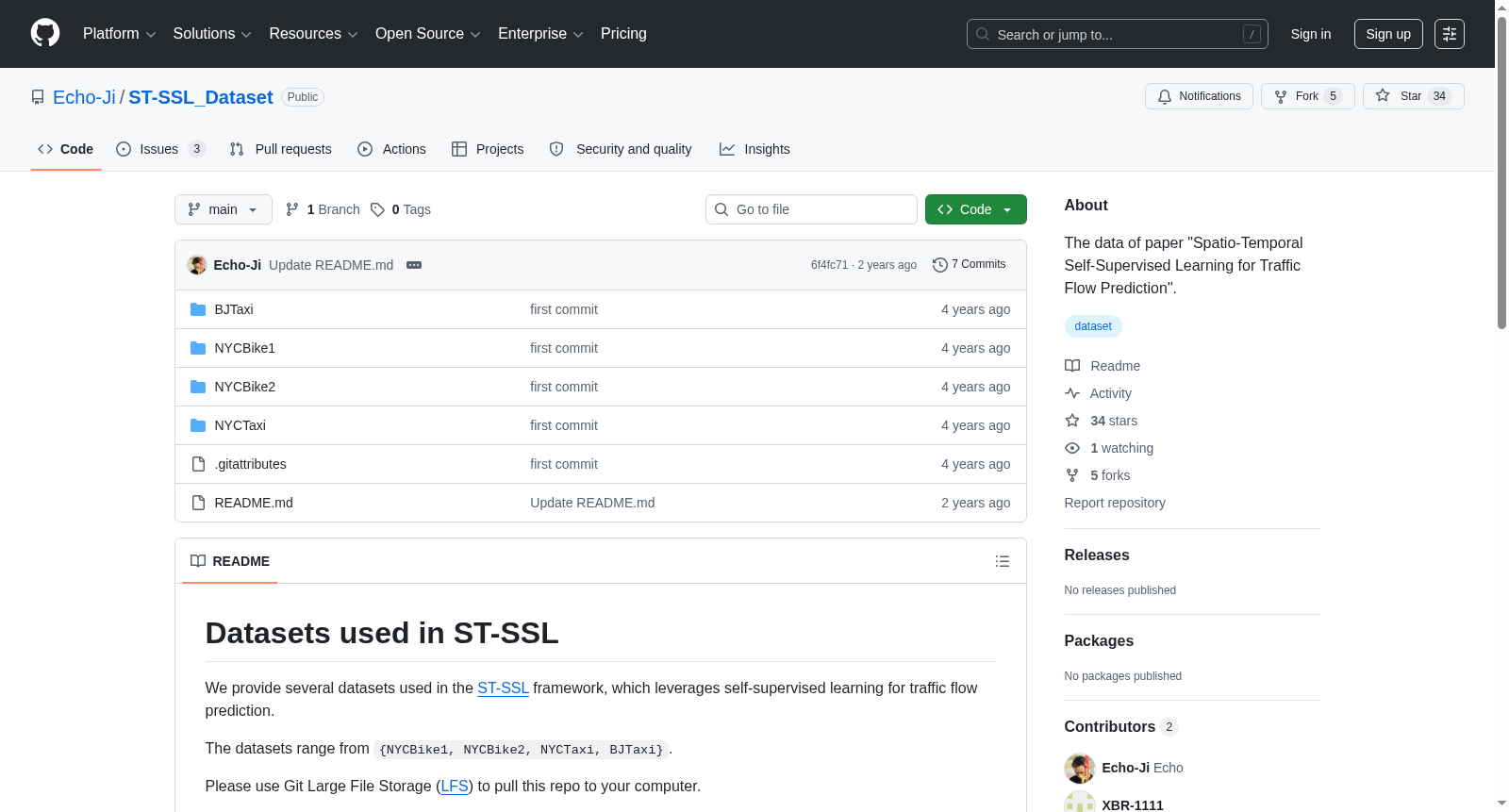The image size is (1509, 812).
Task: Open the main branch selector dropdown
Action: [x=224, y=209]
